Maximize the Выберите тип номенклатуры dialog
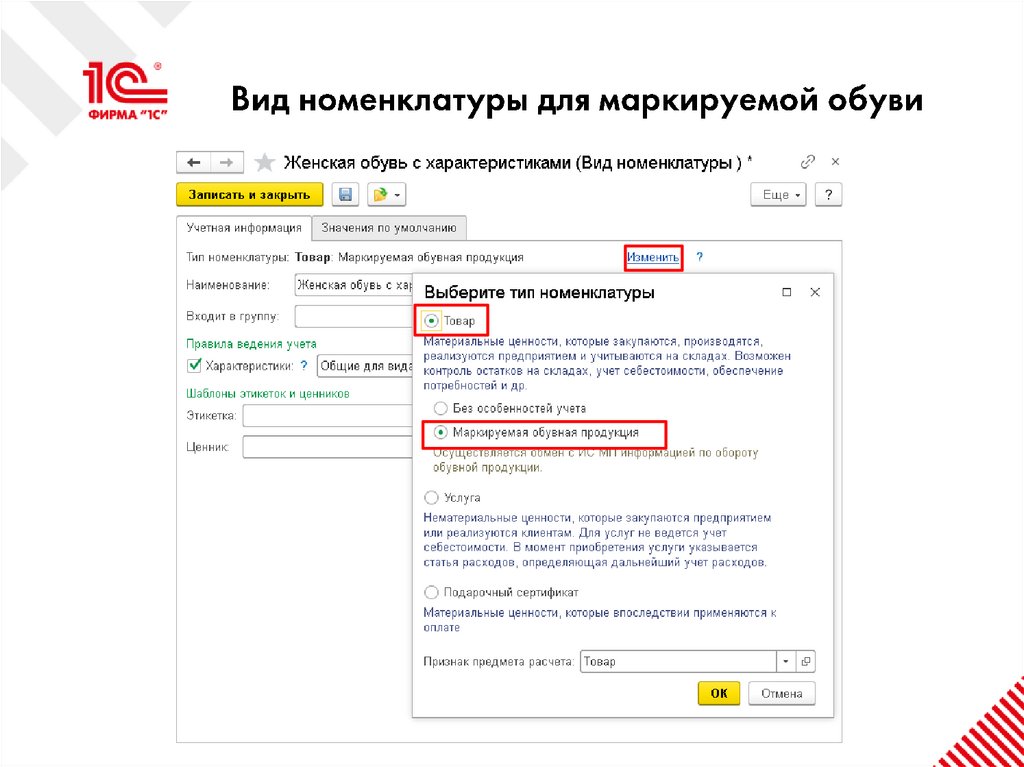 click(786, 293)
